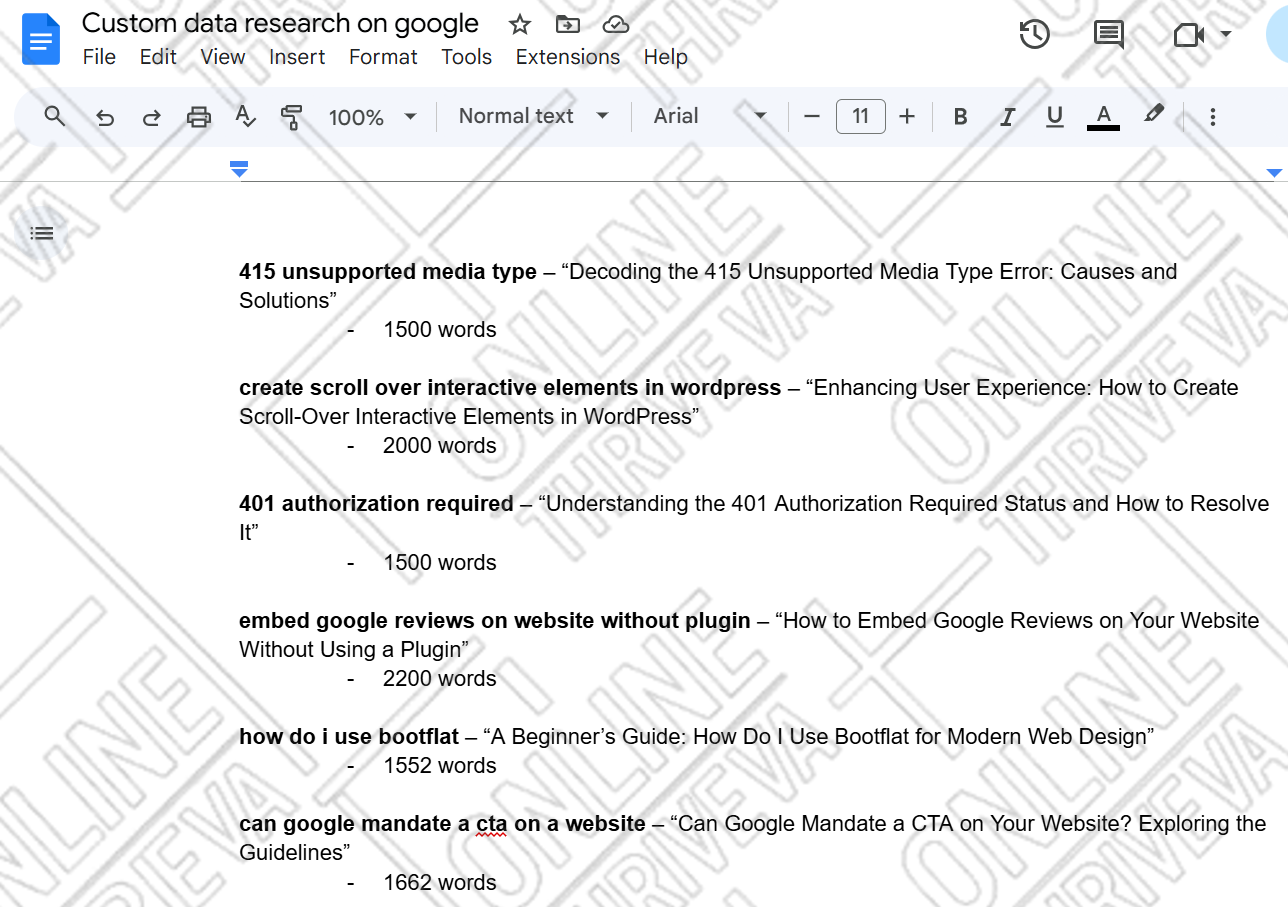Toggle underline formatting
The height and width of the screenshot is (907, 1288).
pos(1054,116)
